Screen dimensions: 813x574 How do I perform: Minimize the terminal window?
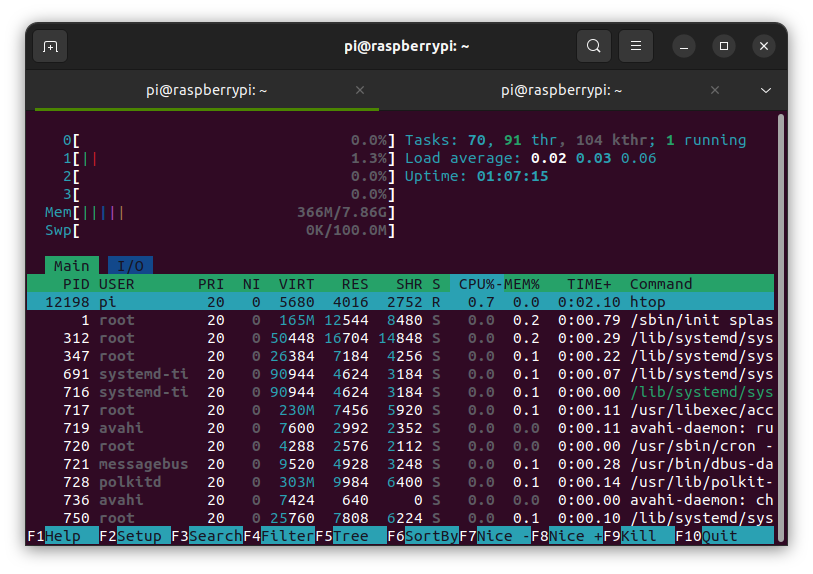pyautogui.click(x=684, y=47)
